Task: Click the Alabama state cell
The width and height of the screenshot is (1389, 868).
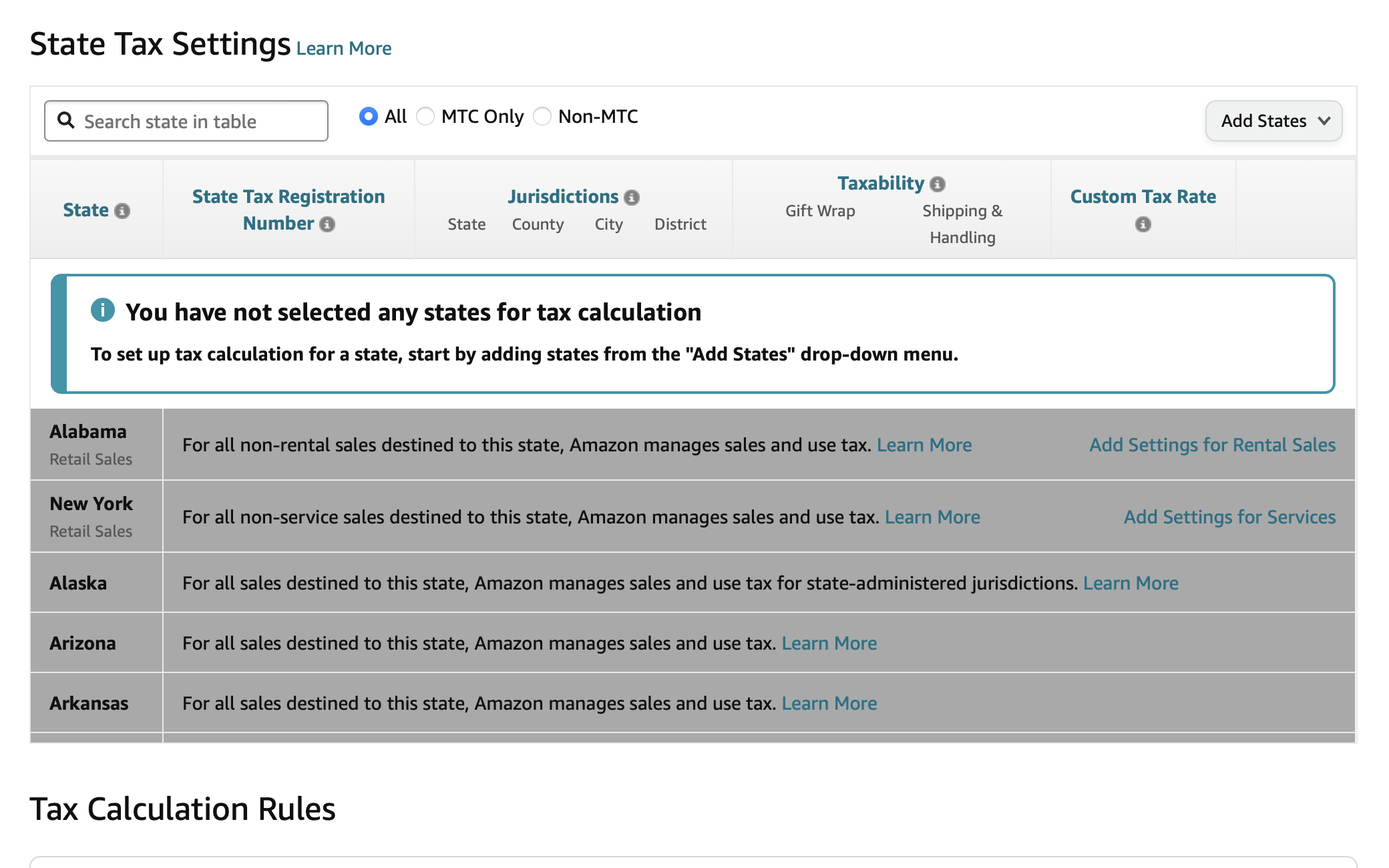Action: (96, 445)
